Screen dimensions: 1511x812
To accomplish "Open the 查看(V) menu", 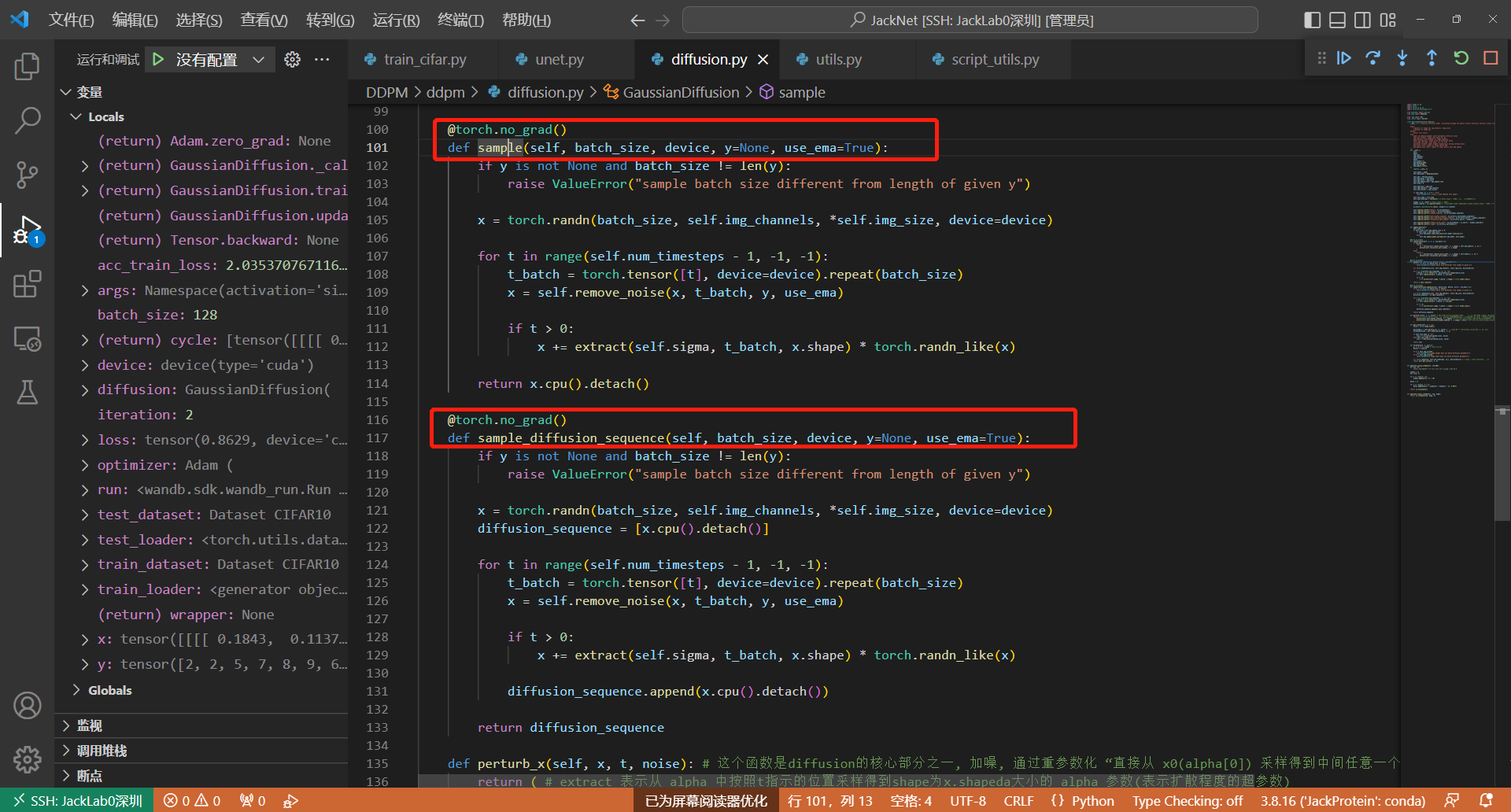I will coord(264,20).
